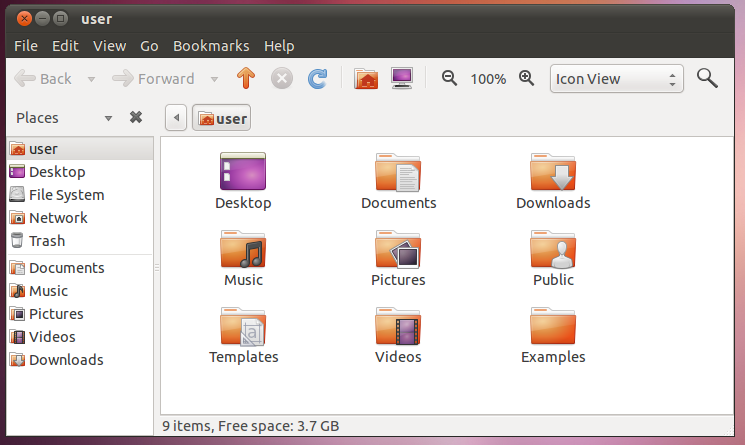The width and height of the screenshot is (745, 445).
Task: Open the Home folder toolbar icon
Action: point(366,79)
